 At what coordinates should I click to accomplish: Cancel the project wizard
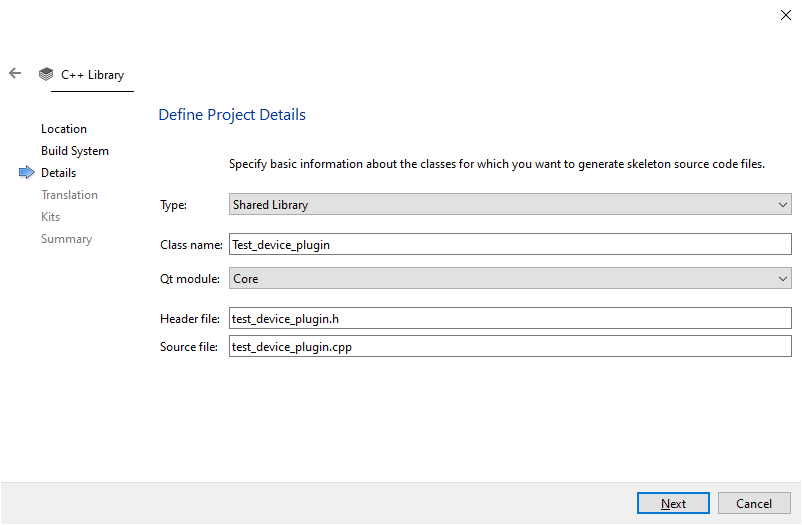tap(754, 504)
